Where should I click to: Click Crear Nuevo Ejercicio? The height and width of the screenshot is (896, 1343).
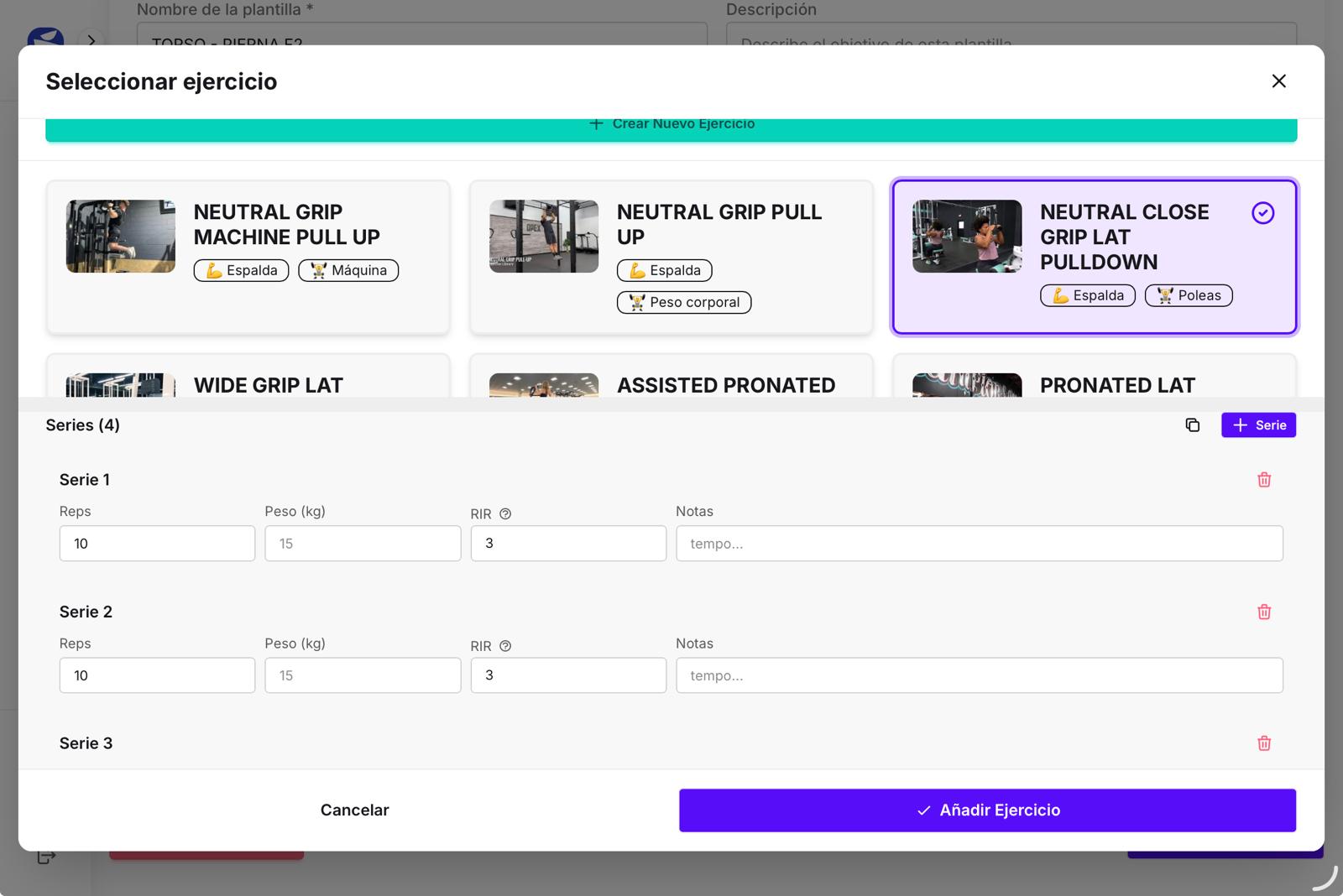[671, 123]
